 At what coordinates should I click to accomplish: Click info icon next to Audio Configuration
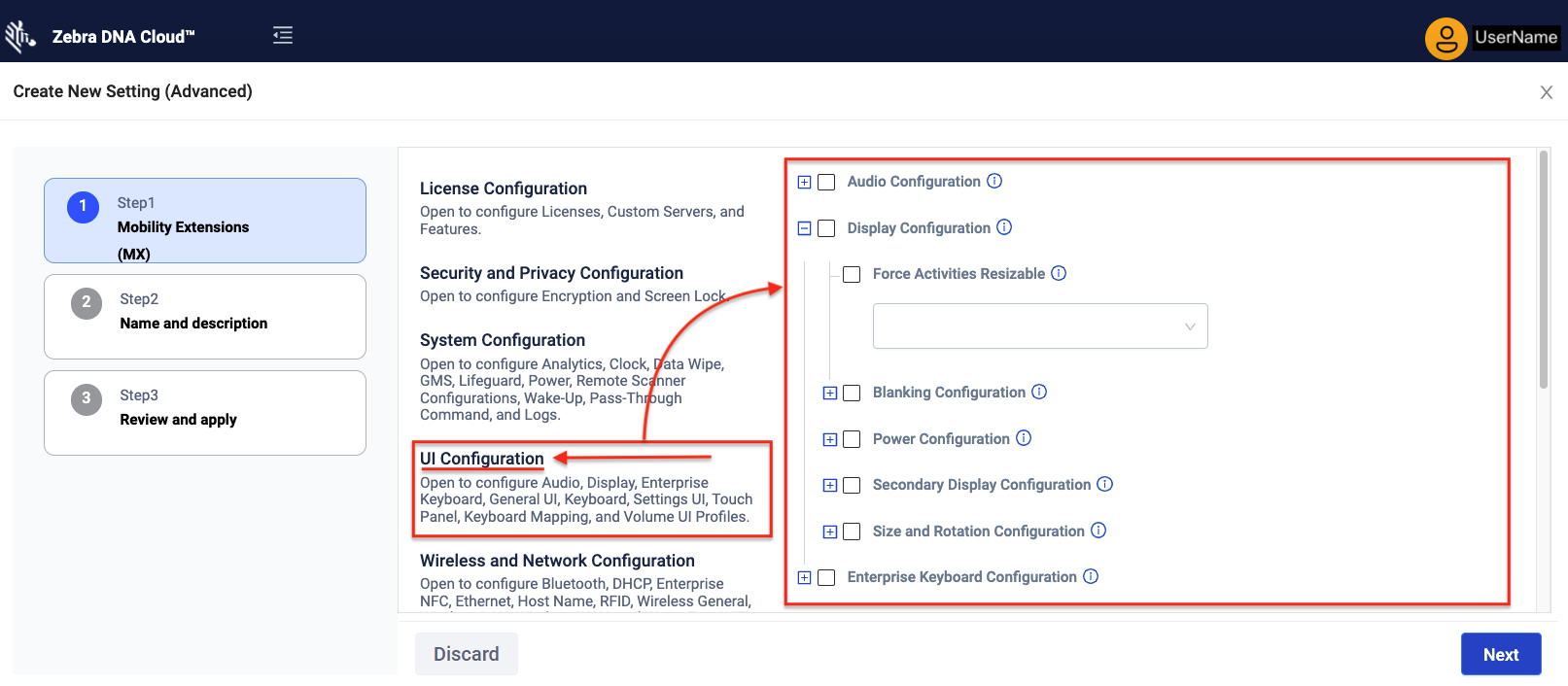click(x=994, y=181)
